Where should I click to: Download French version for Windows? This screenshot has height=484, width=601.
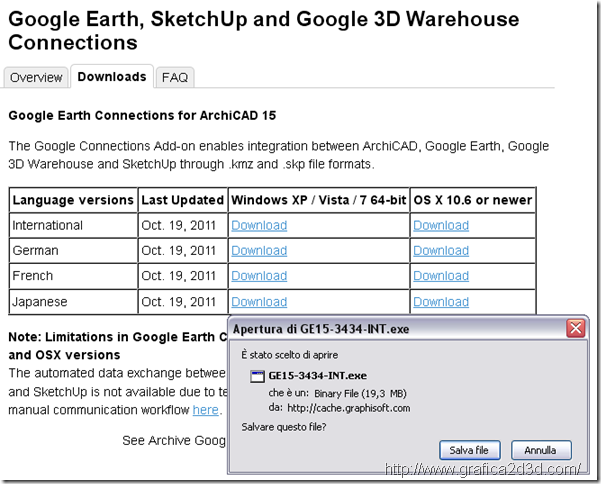tap(259, 276)
